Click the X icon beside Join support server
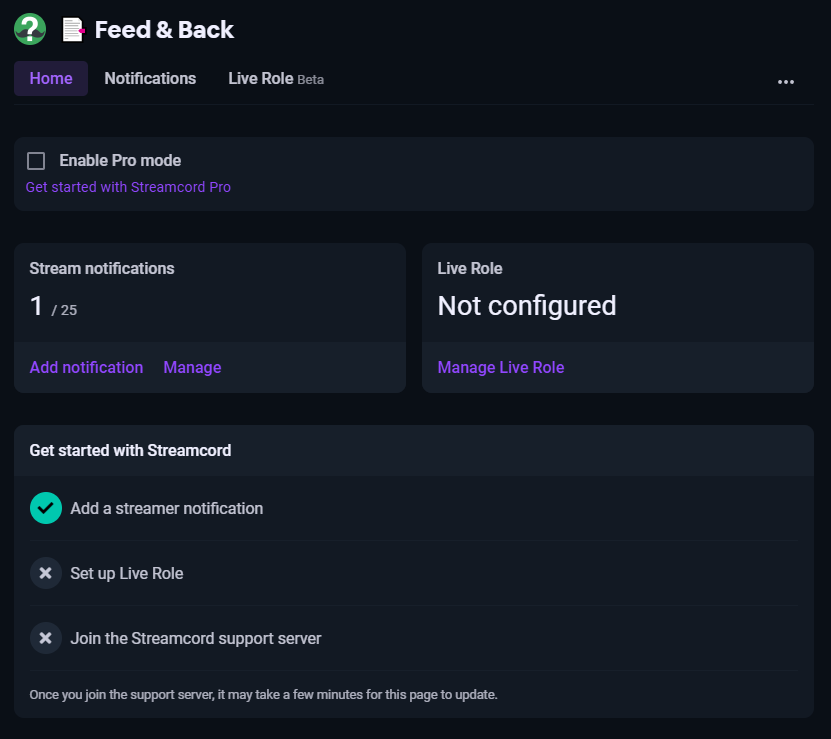 pos(46,638)
